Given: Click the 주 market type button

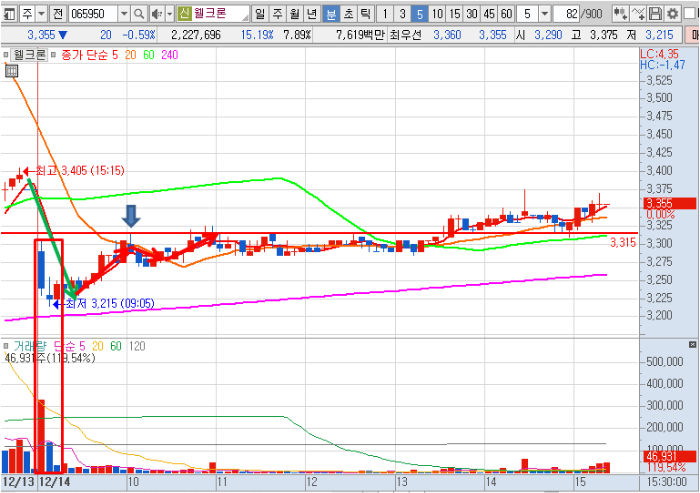Looking at the screenshot, I should point(27,14).
